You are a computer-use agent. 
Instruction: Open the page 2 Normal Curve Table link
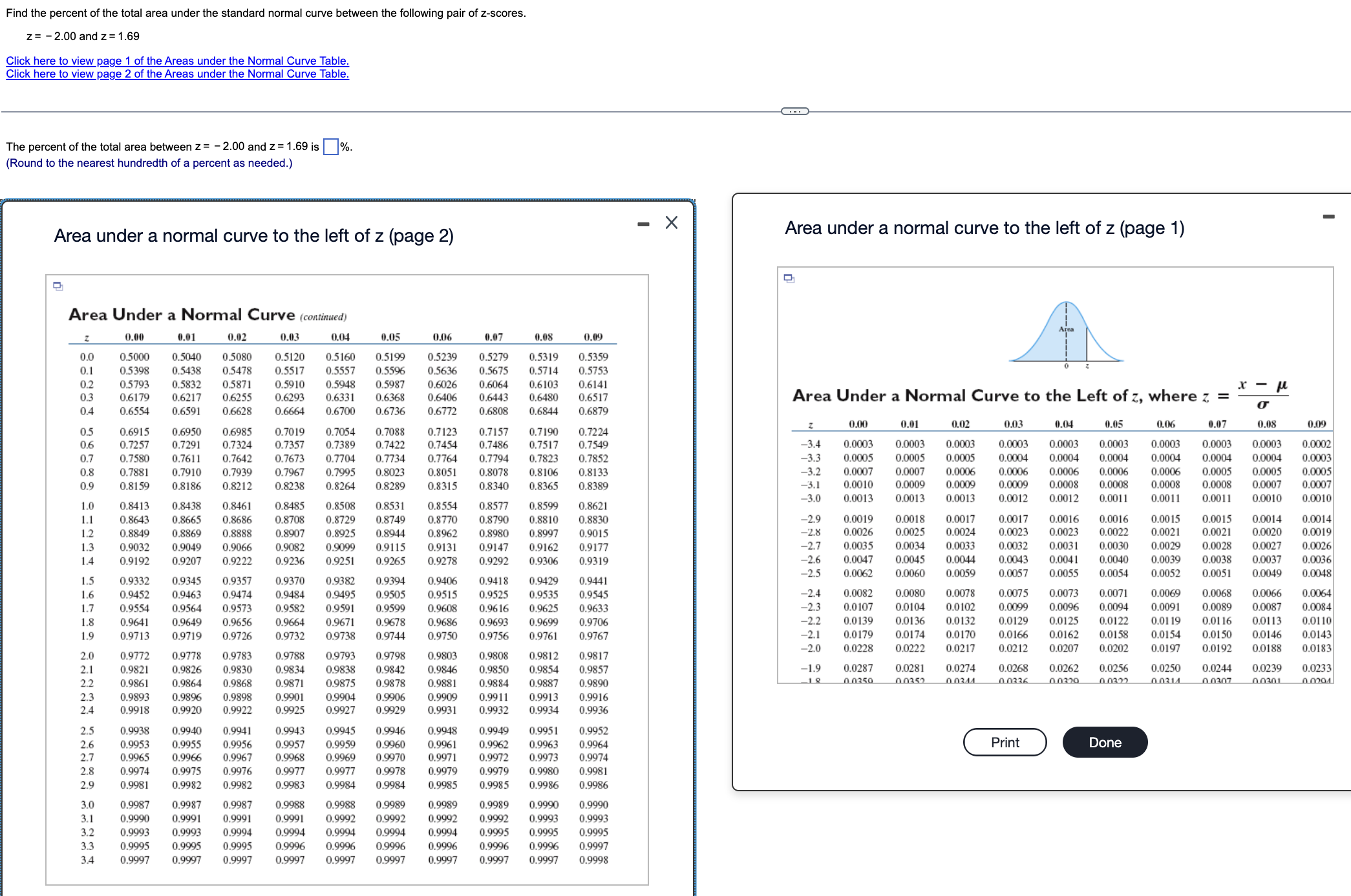coord(177,74)
